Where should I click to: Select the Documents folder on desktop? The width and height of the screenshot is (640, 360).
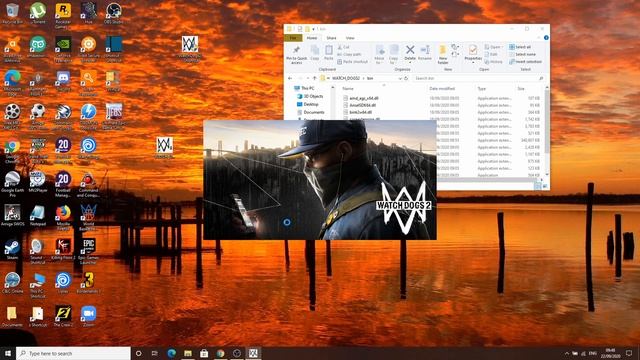pyautogui.click(x=12, y=317)
